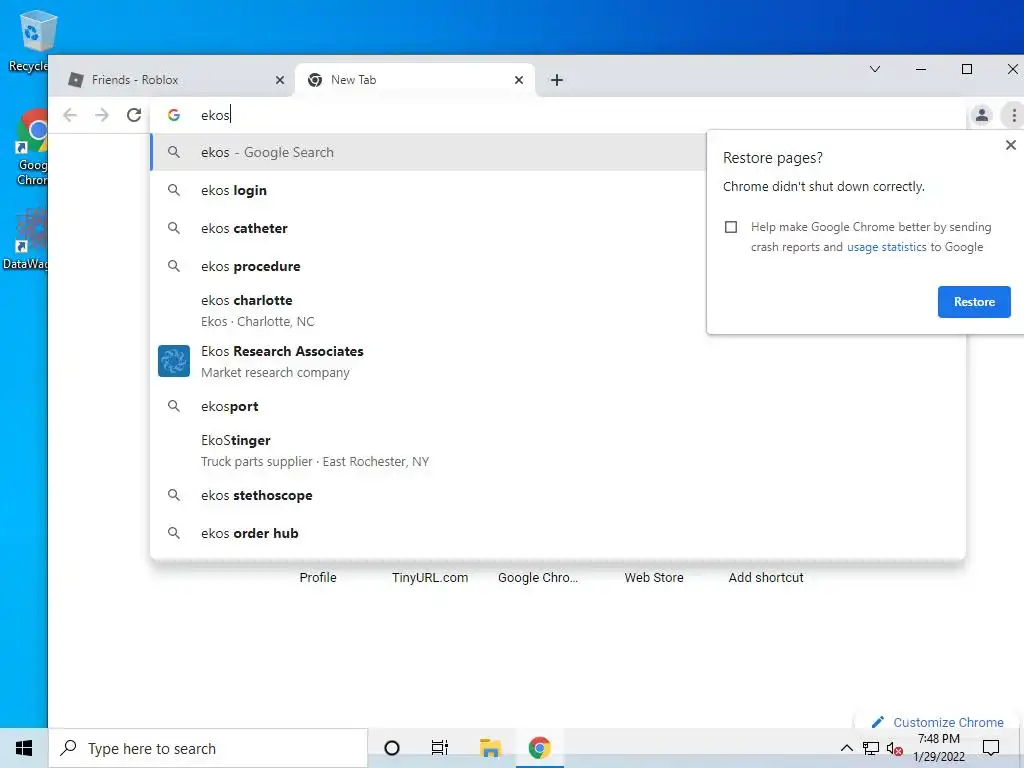Pick the 'ekos procedure' suggestion

(x=428, y=266)
